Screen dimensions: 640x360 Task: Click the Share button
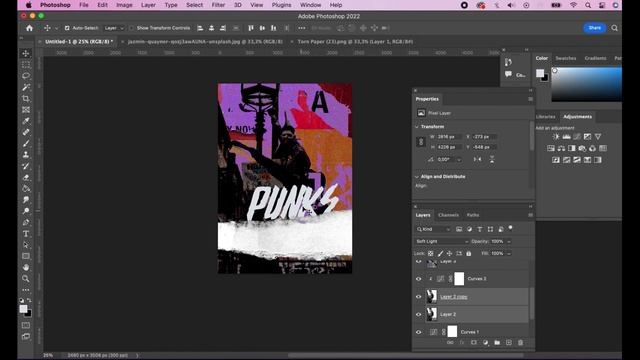coord(594,28)
